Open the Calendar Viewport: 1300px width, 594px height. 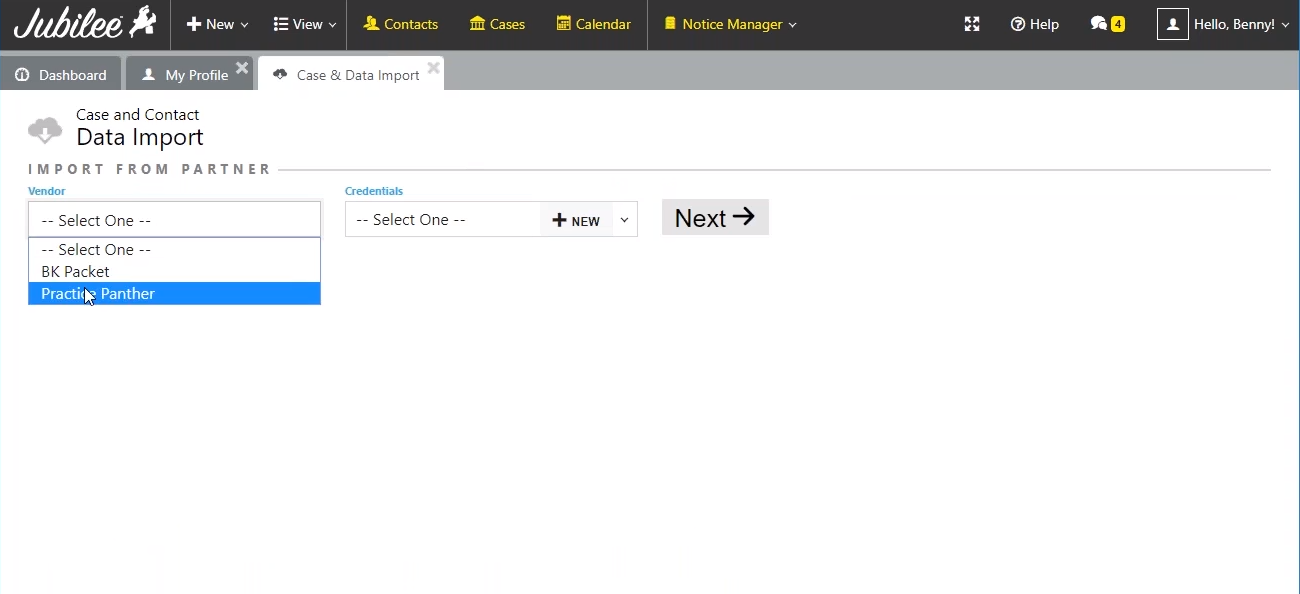point(594,24)
